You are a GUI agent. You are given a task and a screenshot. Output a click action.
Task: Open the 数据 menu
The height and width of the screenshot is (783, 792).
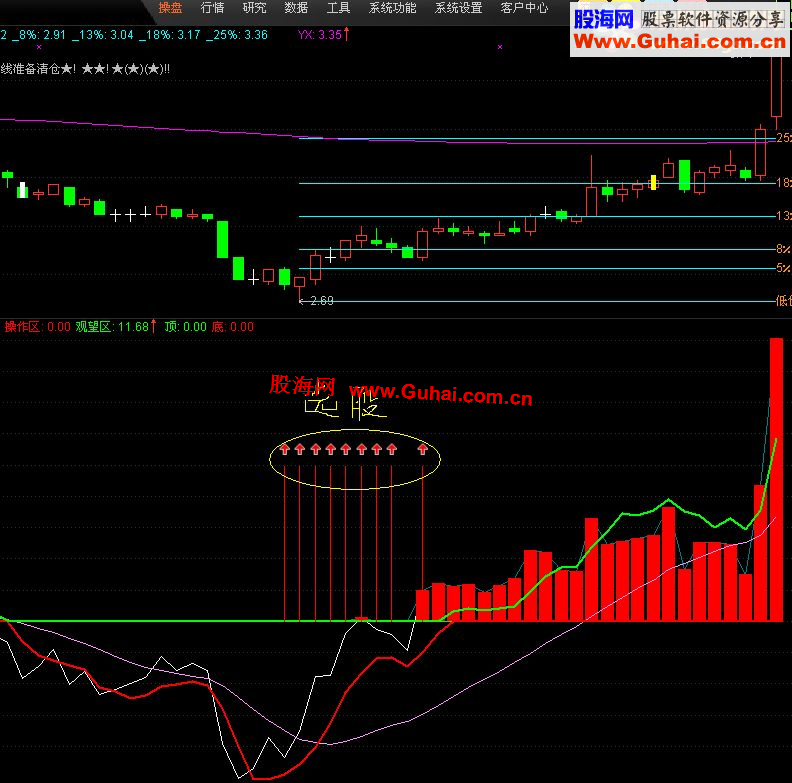coord(296,8)
